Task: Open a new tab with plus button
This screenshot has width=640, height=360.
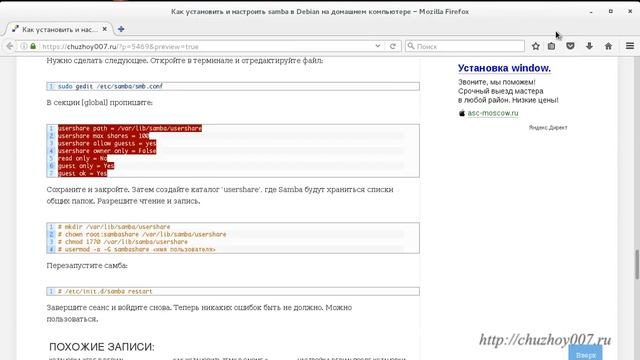Action: 121,29
